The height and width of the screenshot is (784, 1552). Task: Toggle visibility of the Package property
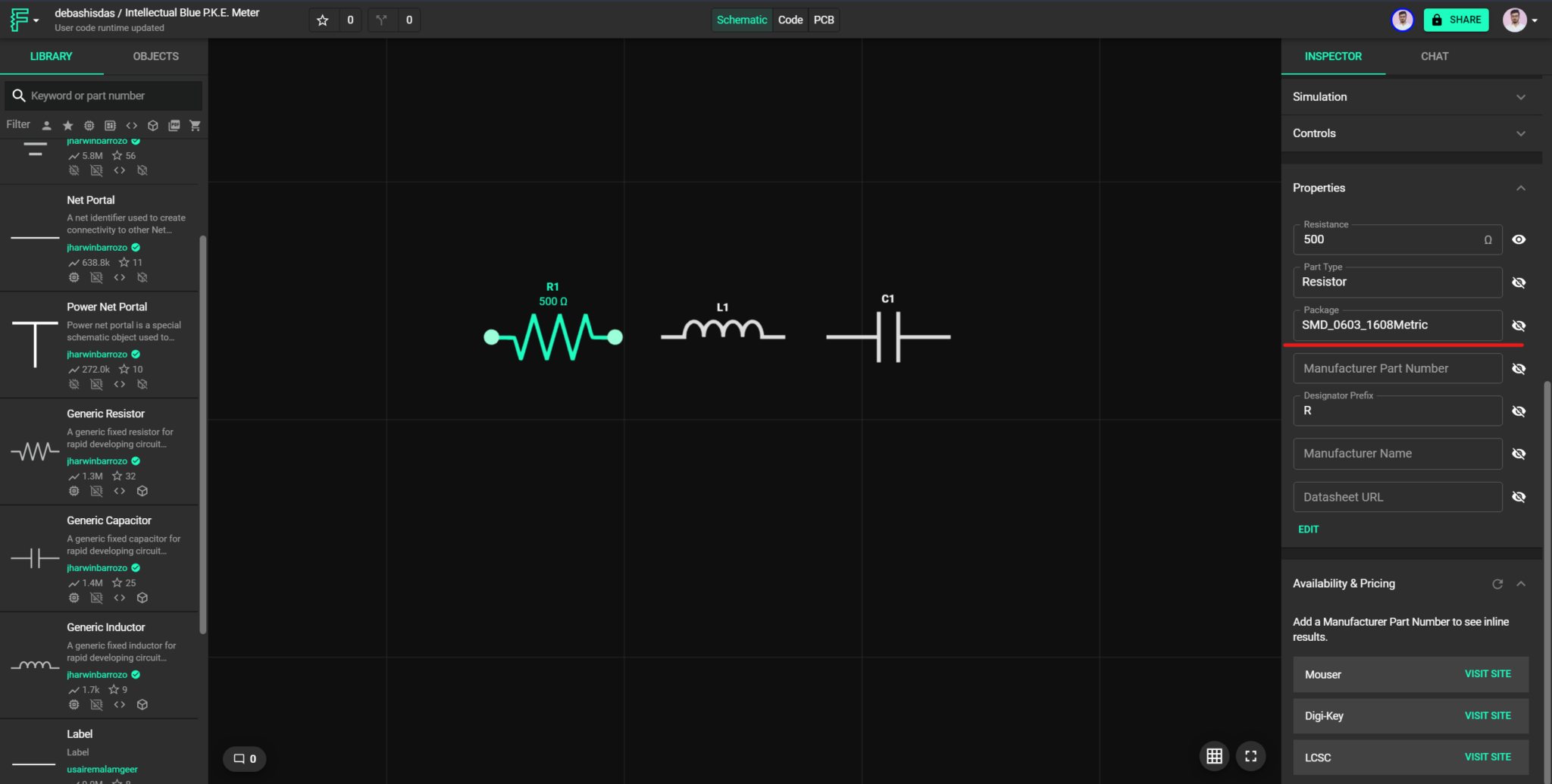pos(1519,325)
